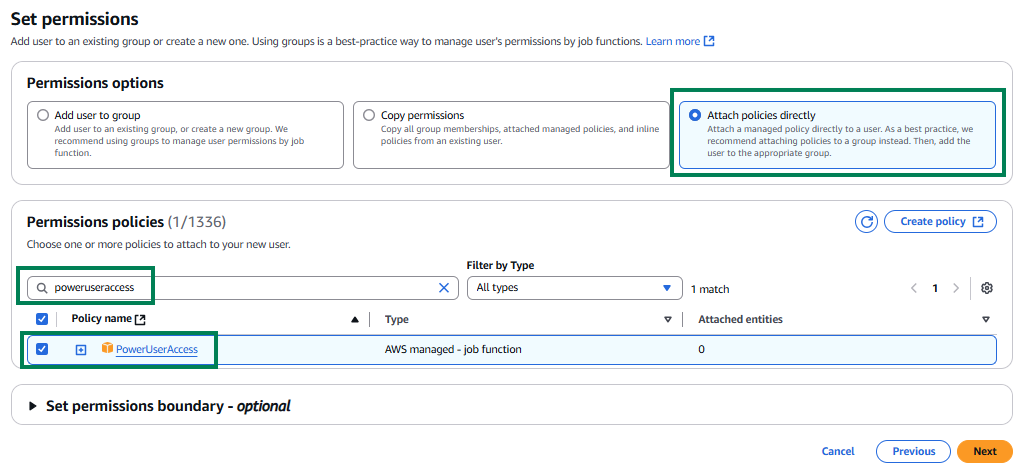Expand Set permissions boundary section
This screenshot has width=1026, height=470.
(33, 407)
